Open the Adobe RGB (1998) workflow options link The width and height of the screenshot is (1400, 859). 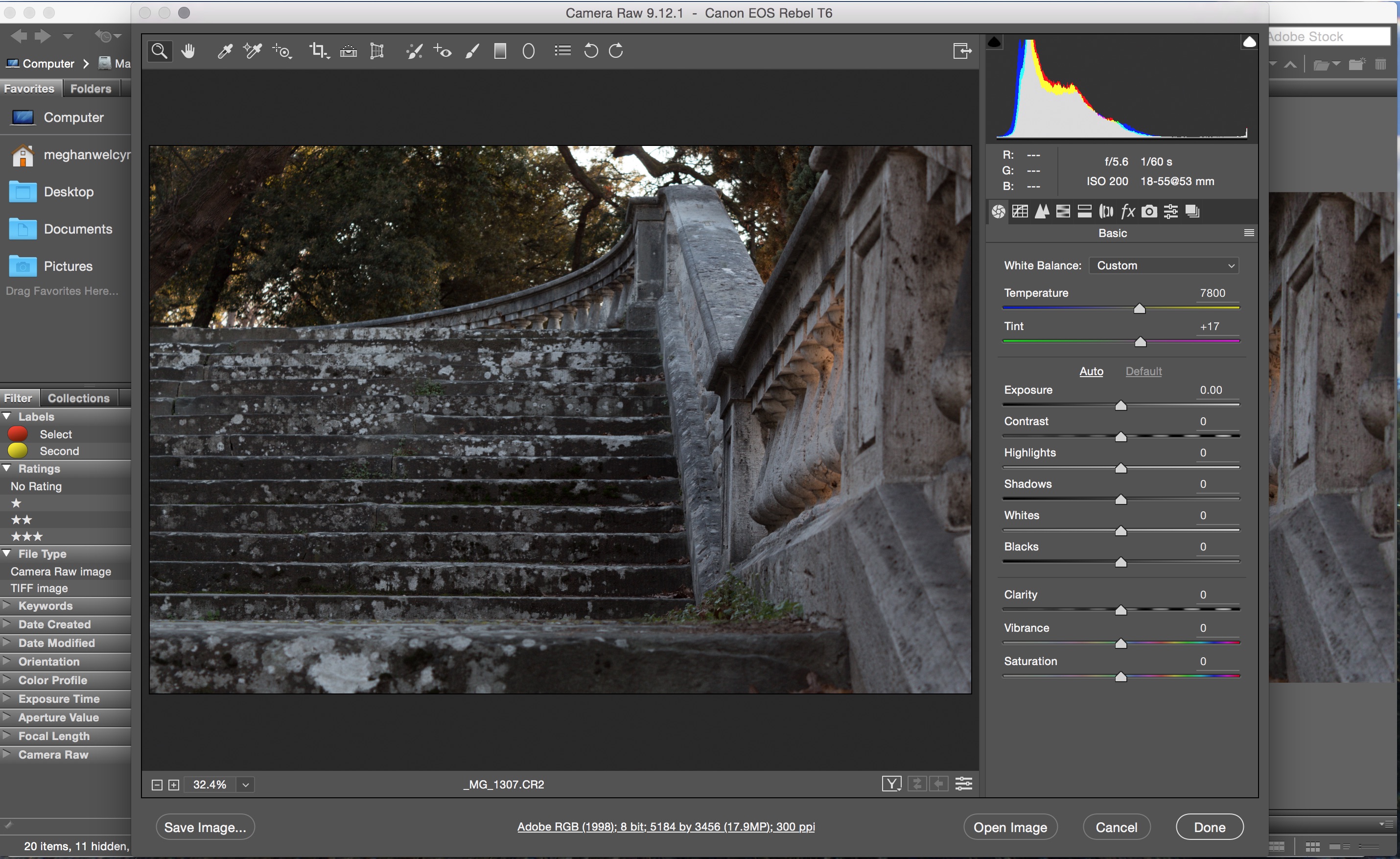666,827
